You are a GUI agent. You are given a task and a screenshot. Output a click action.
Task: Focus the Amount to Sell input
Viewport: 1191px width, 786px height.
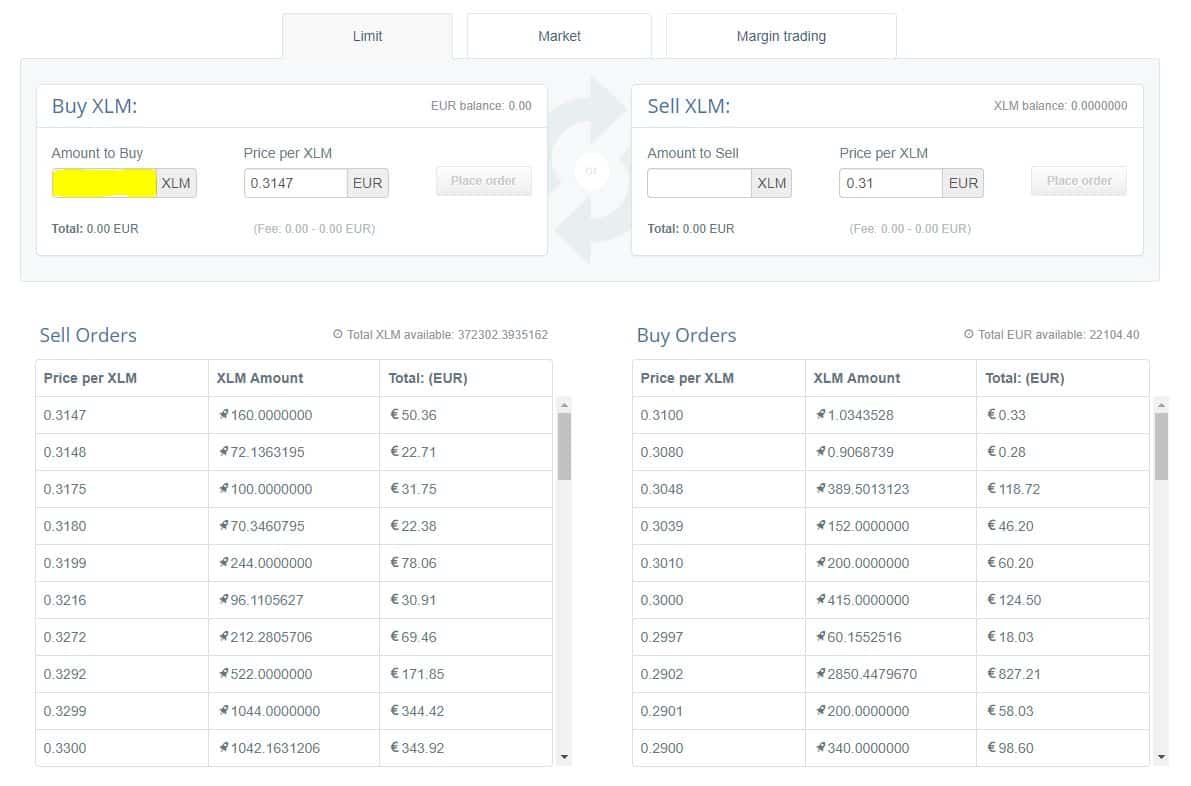(699, 183)
